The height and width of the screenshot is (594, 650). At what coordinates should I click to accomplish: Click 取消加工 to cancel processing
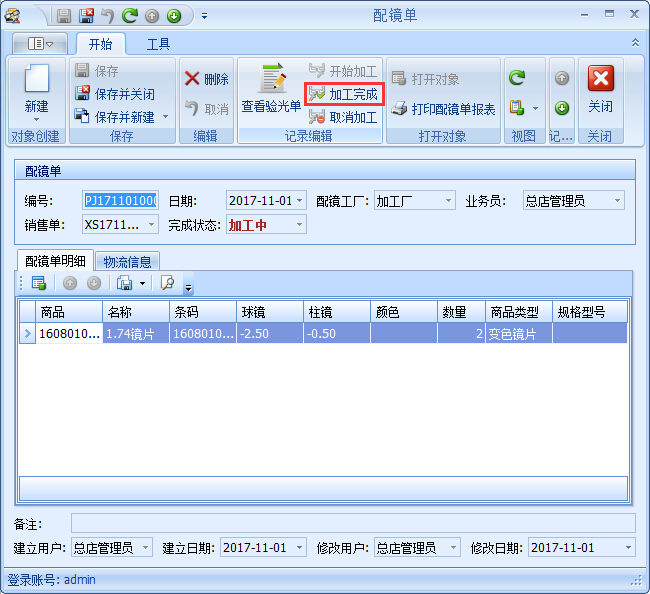pyautogui.click(x=343, y=117)
